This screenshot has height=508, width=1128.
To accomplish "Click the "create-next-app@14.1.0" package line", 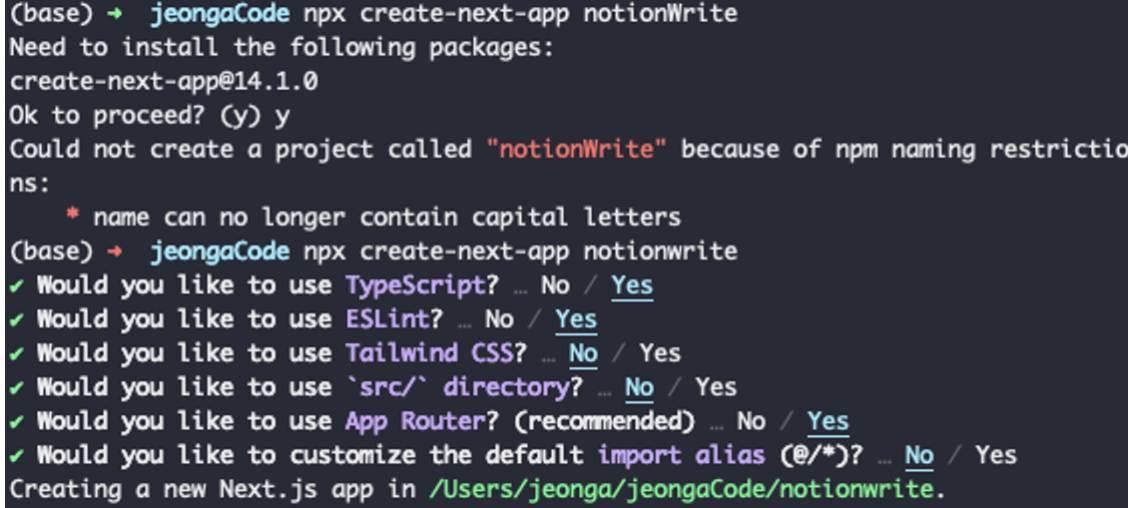I will tap(163, 81).
